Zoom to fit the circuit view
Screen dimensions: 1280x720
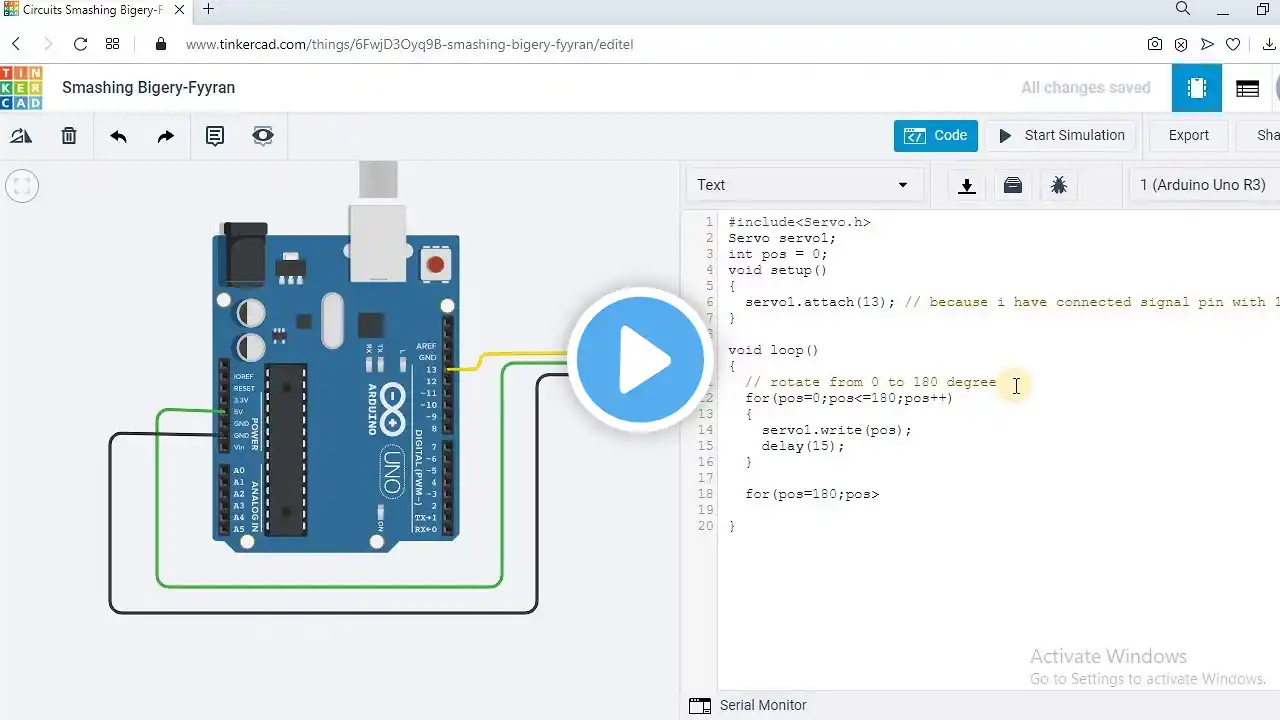pyautogui.click(x=22, y=186)
